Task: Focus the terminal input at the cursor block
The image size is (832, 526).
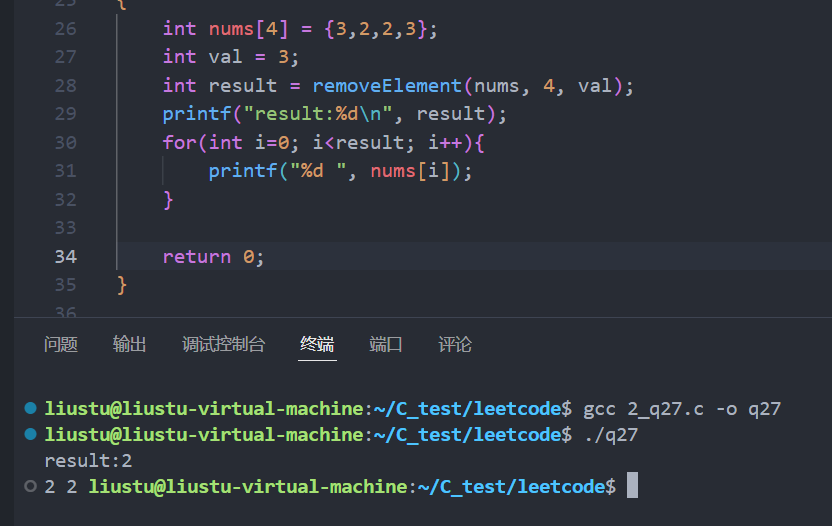Action: point(632,487)
